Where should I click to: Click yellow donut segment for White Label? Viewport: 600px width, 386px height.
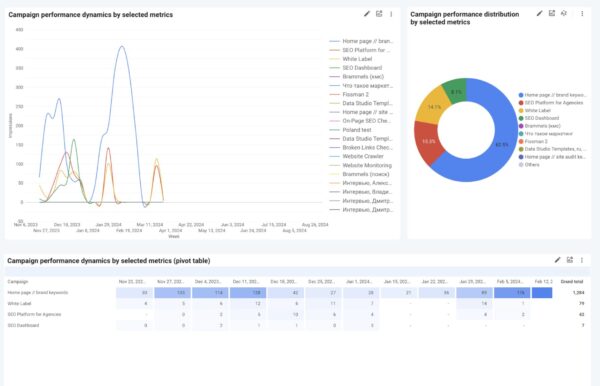434,107
